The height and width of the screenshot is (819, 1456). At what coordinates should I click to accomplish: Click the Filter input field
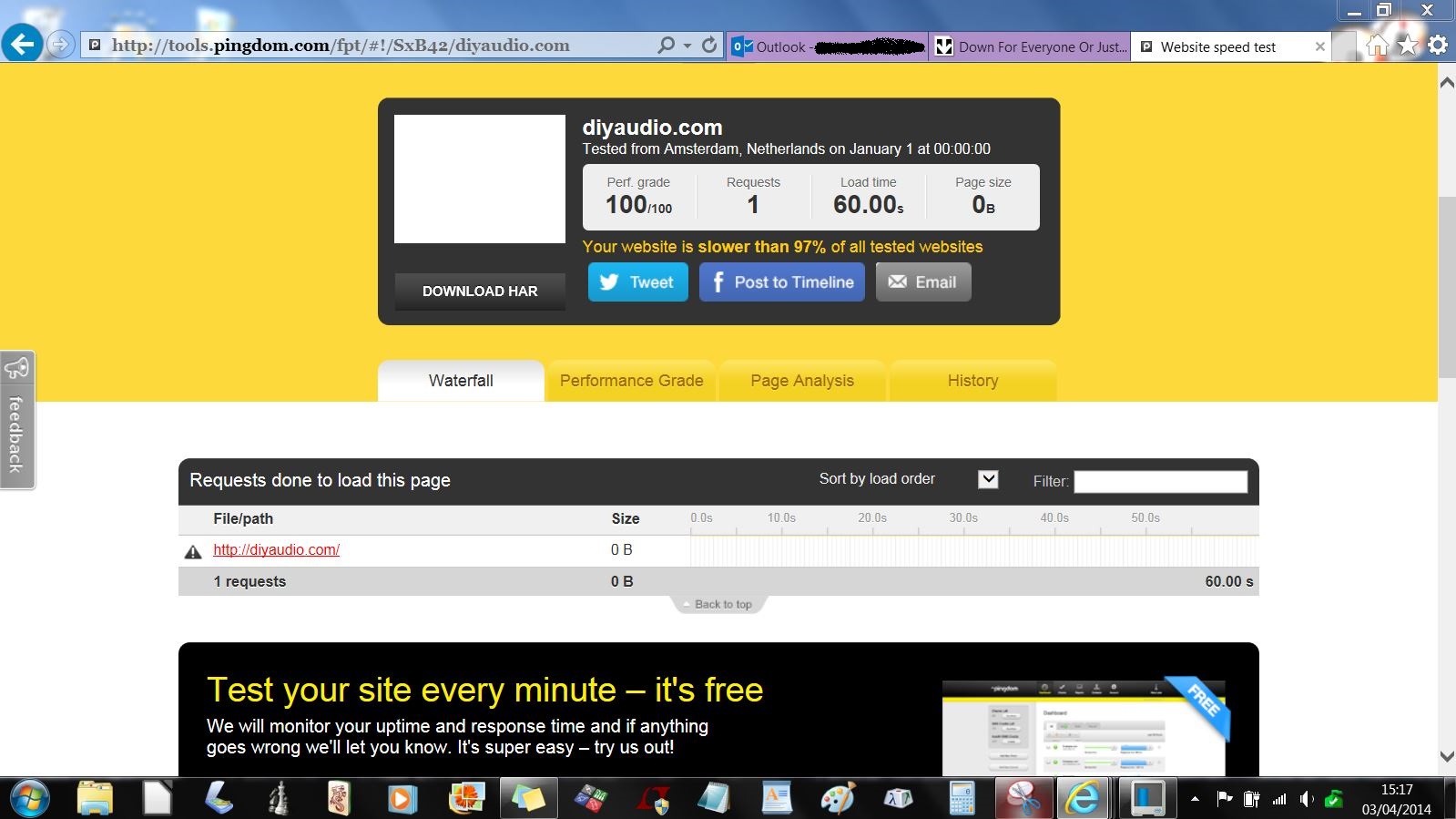(x=1160, y=481)
